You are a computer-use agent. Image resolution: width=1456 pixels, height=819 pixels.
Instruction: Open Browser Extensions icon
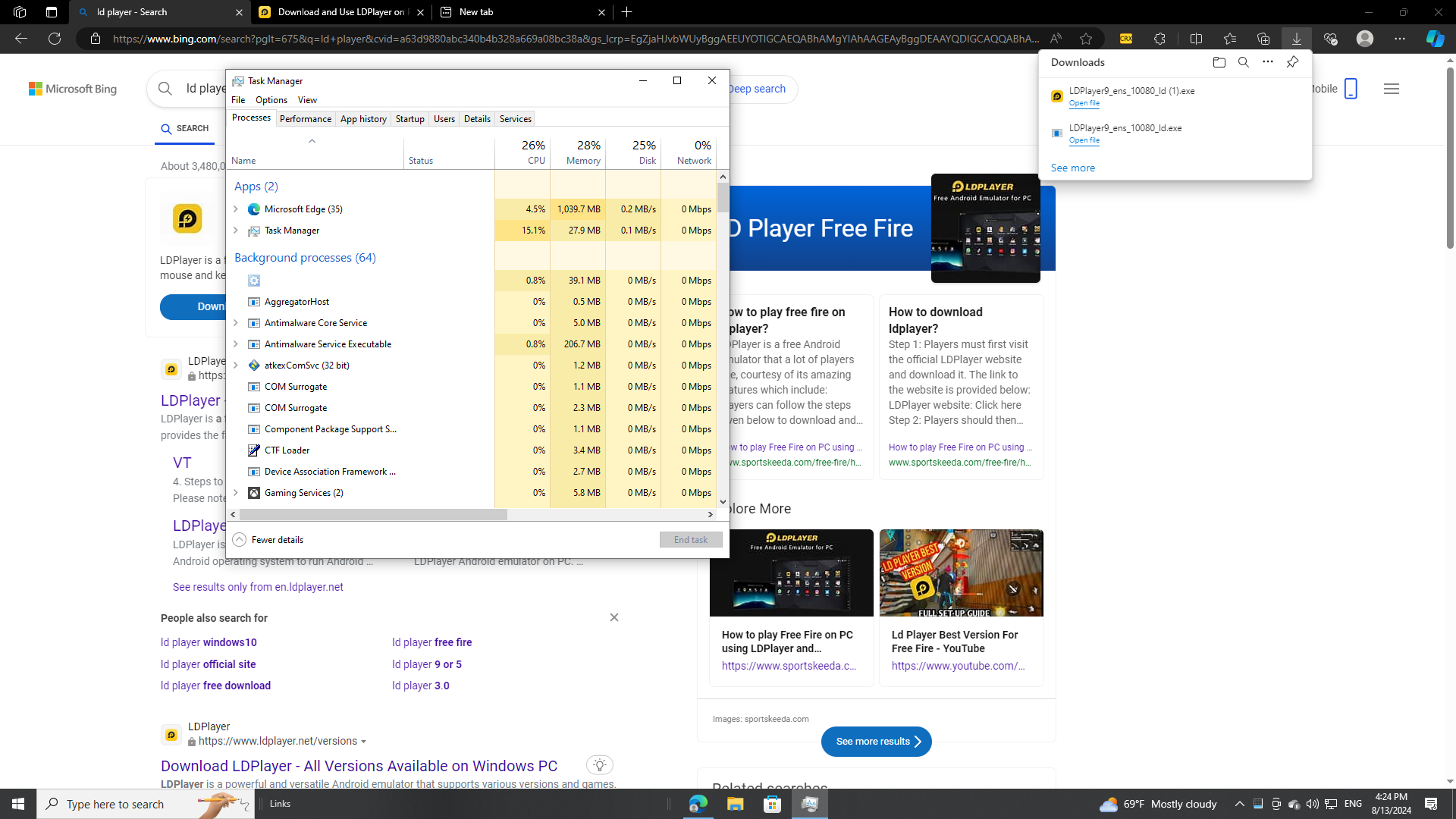(1159, 39)
